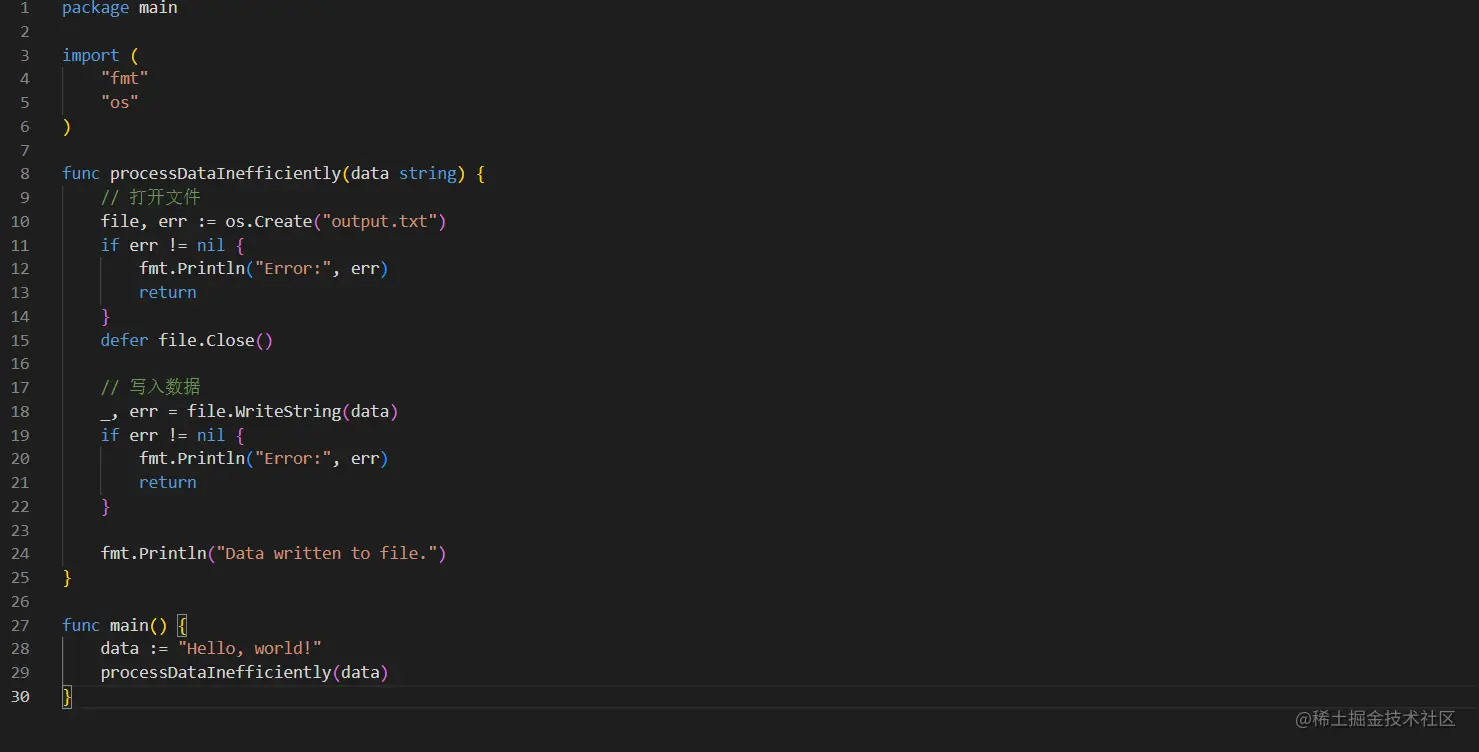Click the 'data' variable on line 28
Viewport: 1479px width, 752px height.
tap(120, 648)
